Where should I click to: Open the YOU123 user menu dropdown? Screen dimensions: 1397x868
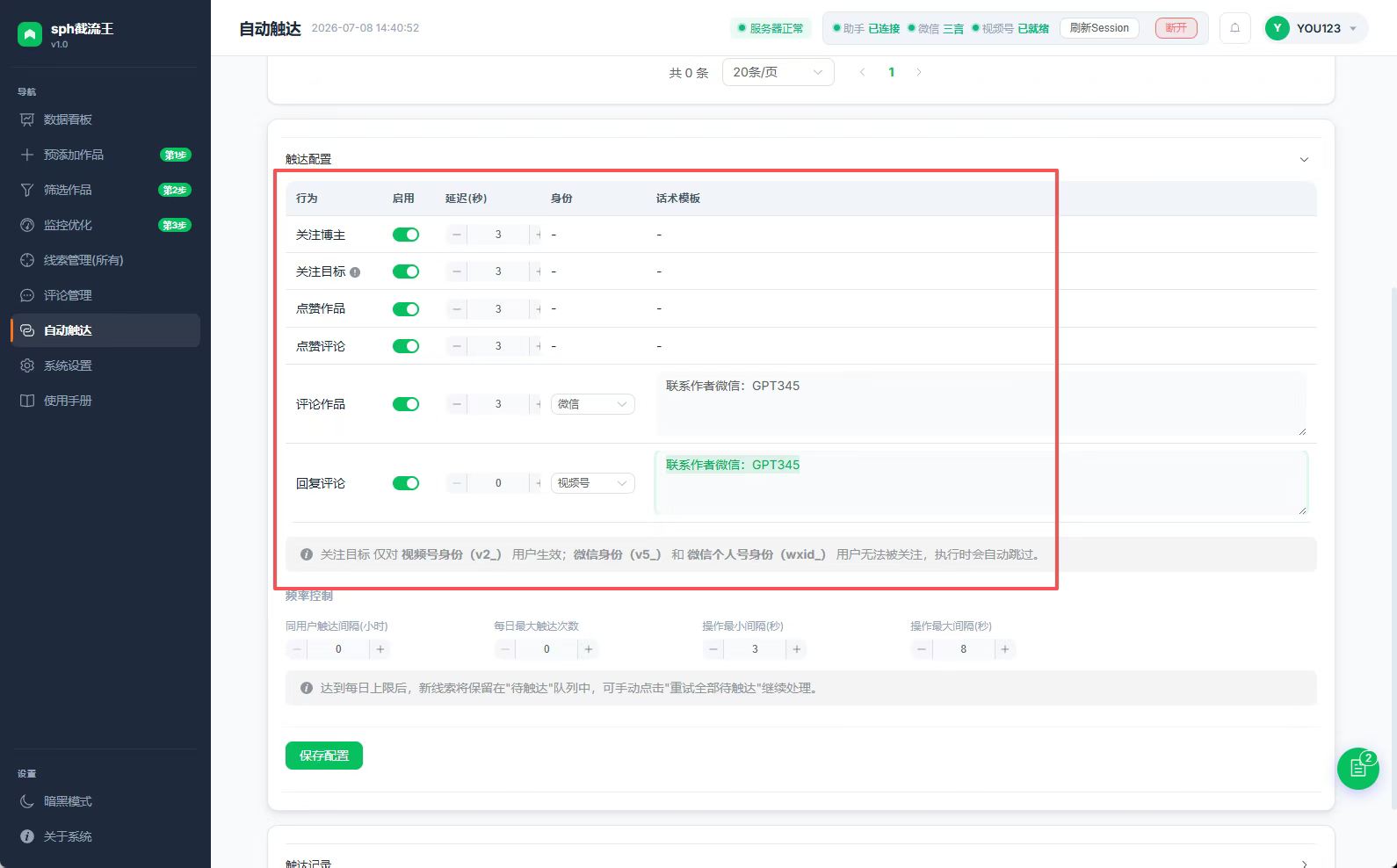point(1315,28)
